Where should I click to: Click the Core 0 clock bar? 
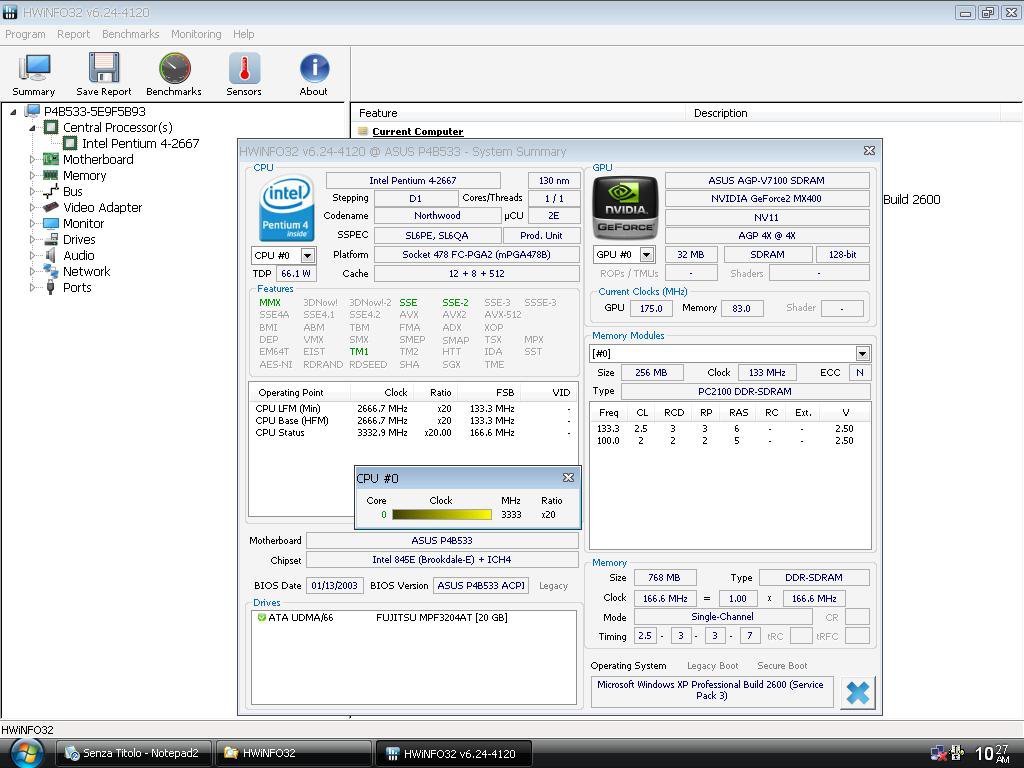(x=441, y=515)
